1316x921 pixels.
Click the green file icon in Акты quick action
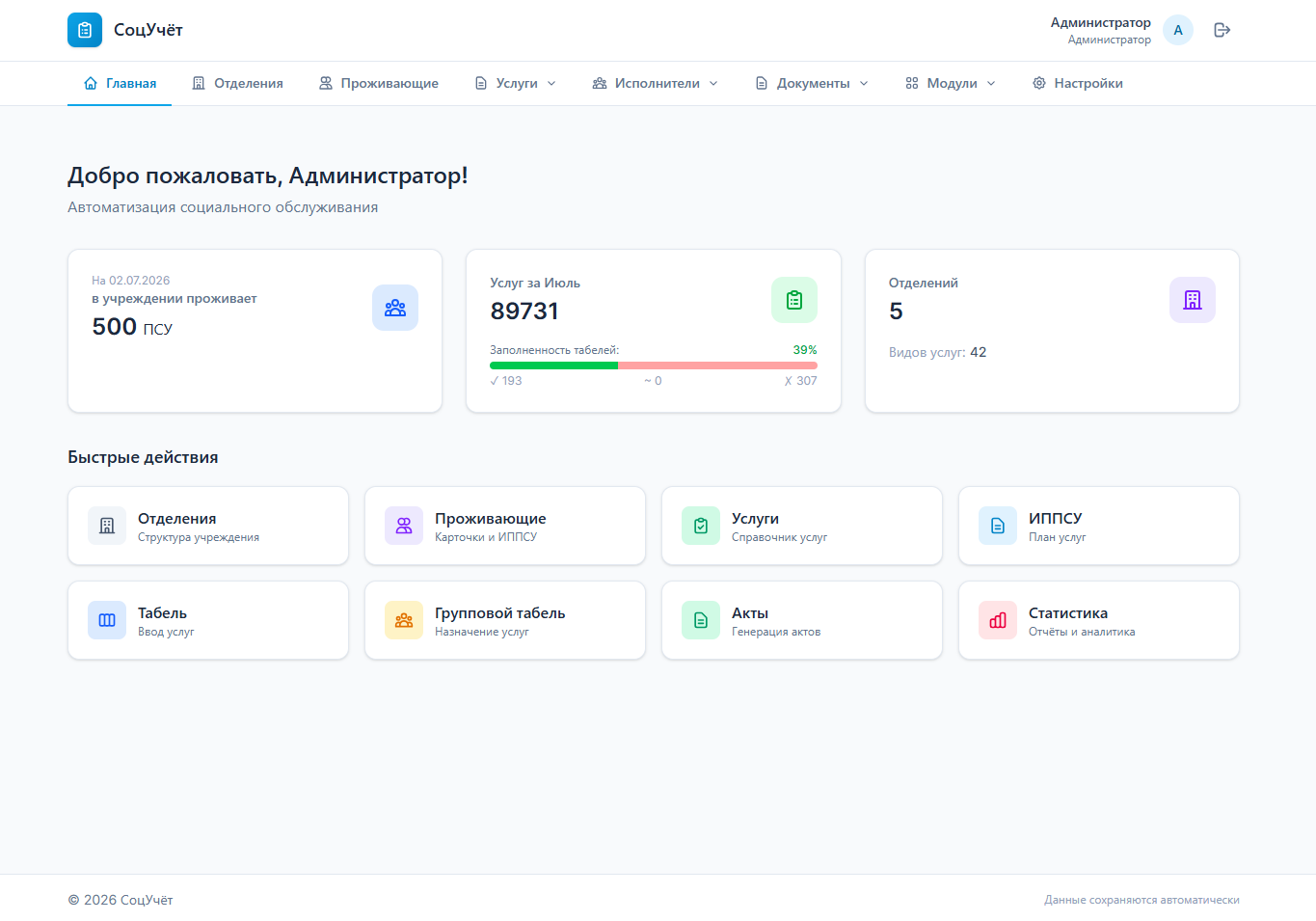(701, 620)
